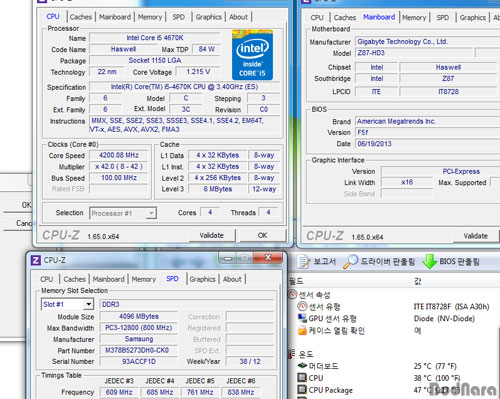
Task: Open the Slot #1 dropdown in SPD window
Action: (88, 304)
